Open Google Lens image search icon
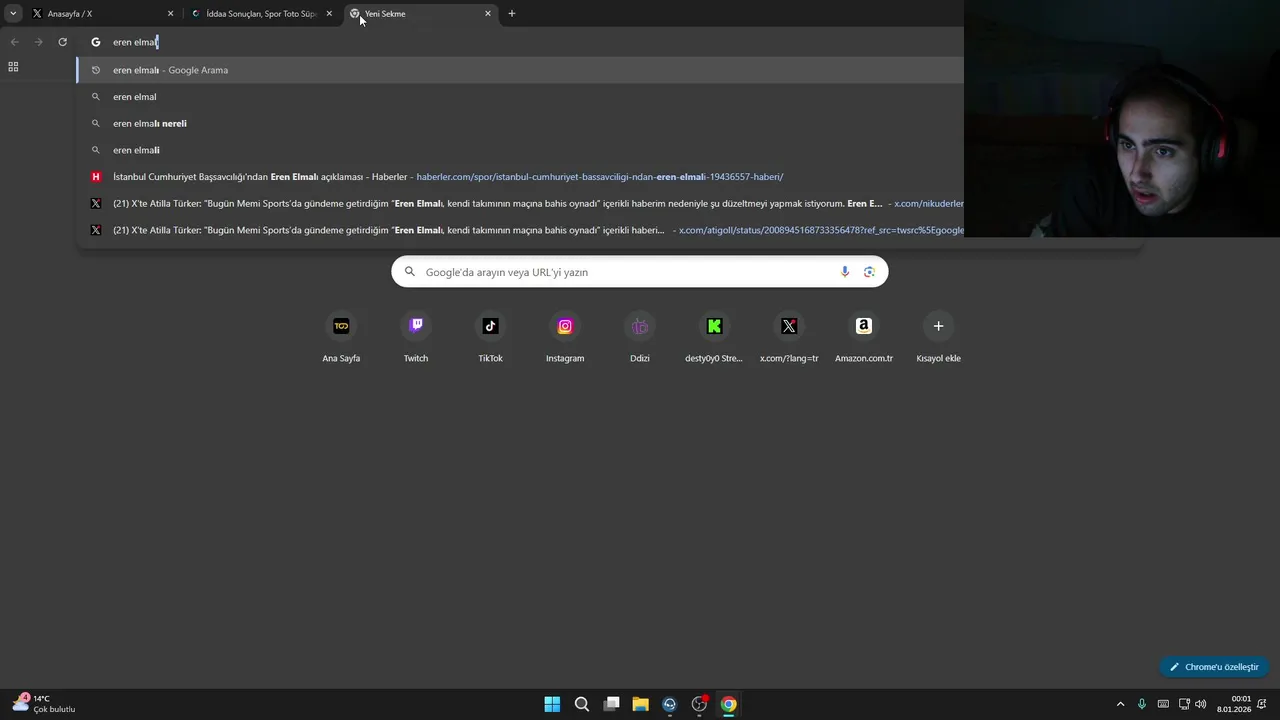 coord(869,272)
